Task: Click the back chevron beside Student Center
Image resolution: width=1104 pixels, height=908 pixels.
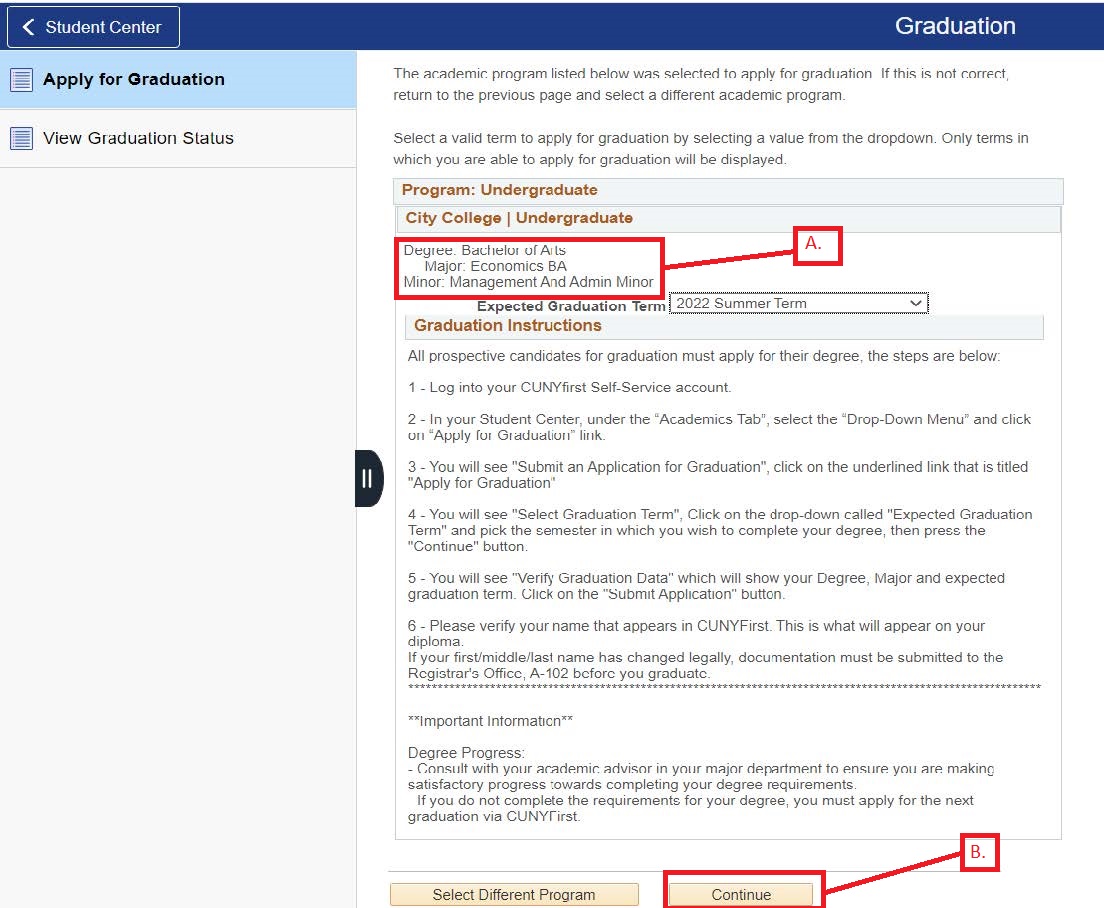Action: (28, 27)
